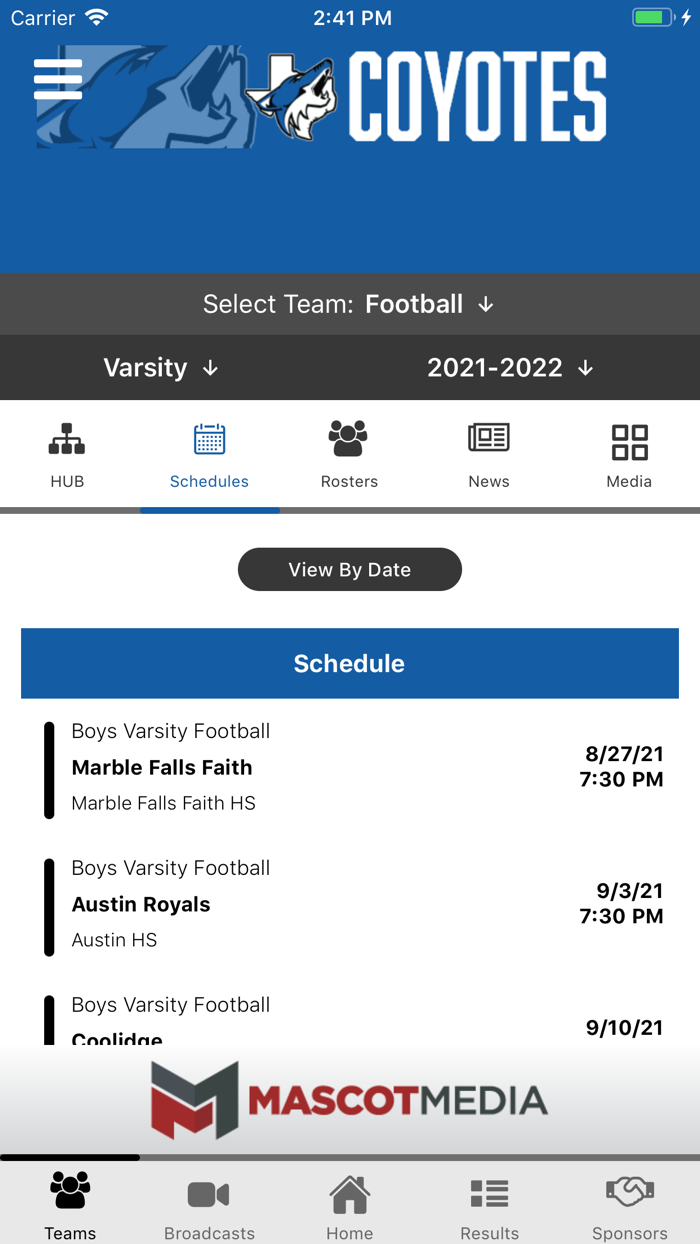This screenshot has height=1244, width=700.
Task: Open the 2021-2022 season dropdown
Action: coord(510,367)
